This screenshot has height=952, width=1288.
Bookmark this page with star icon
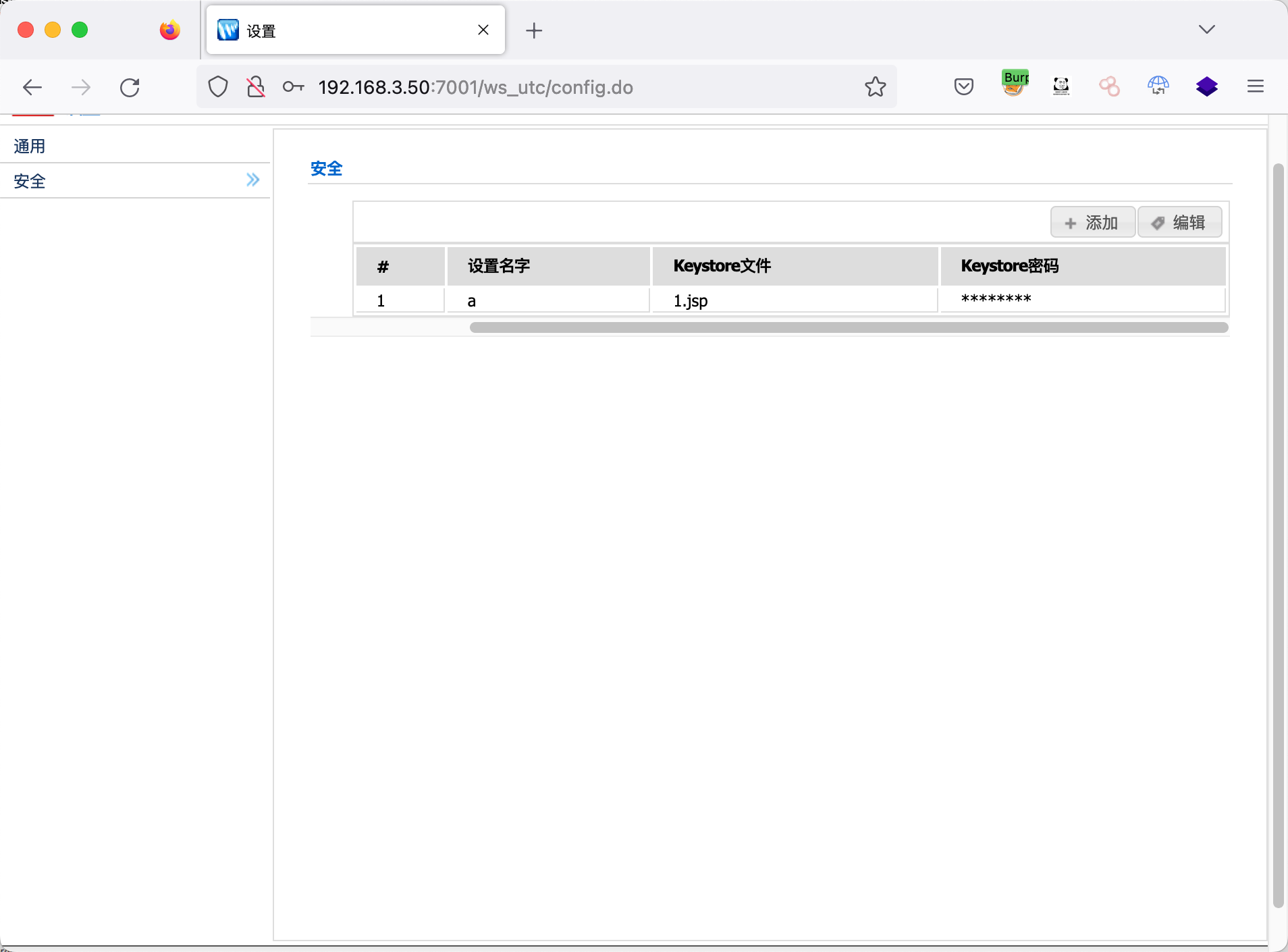(x=875, y=86)
